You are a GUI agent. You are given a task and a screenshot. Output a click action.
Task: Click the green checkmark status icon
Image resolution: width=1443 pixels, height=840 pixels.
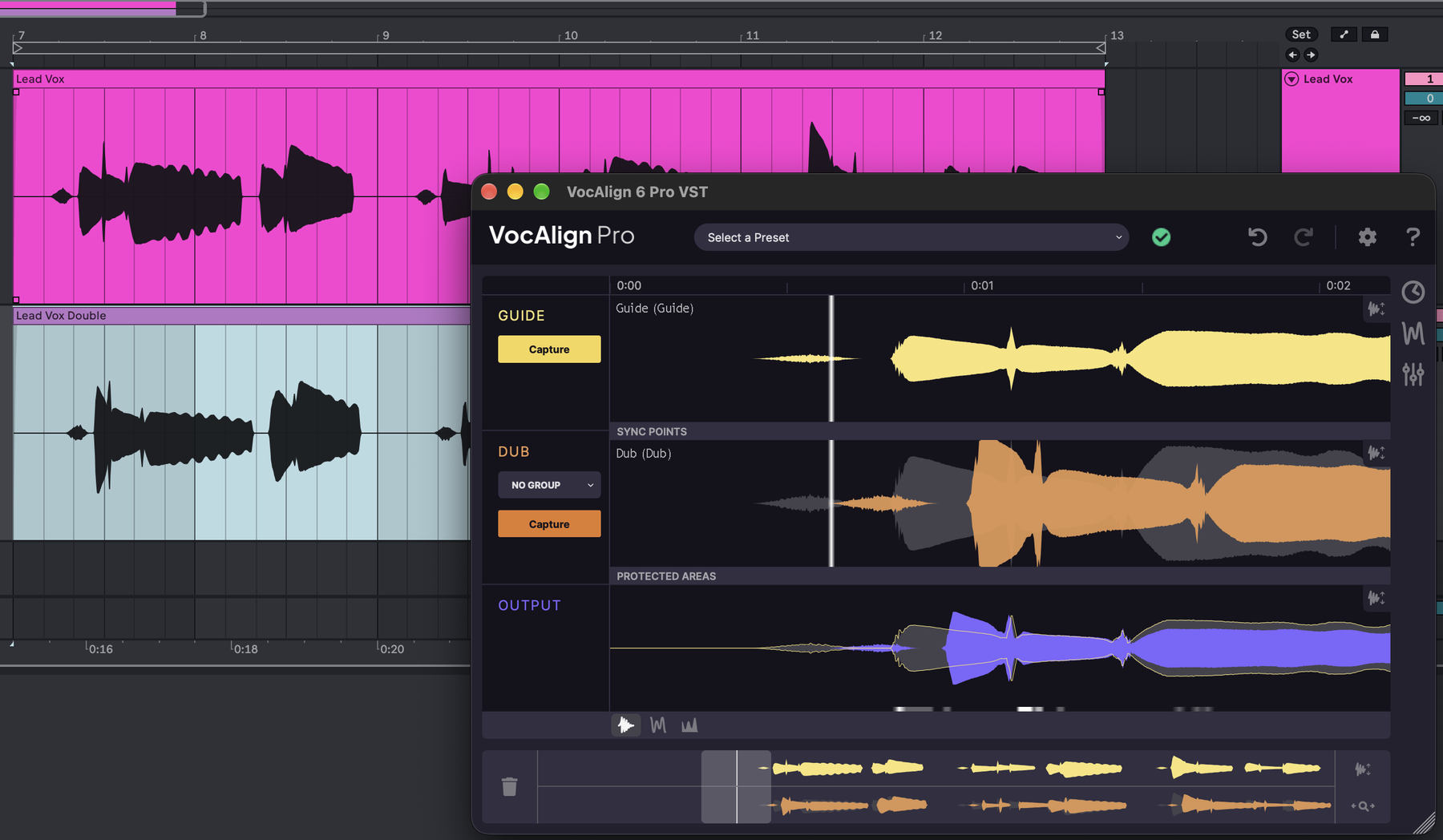click(1161, 237)
